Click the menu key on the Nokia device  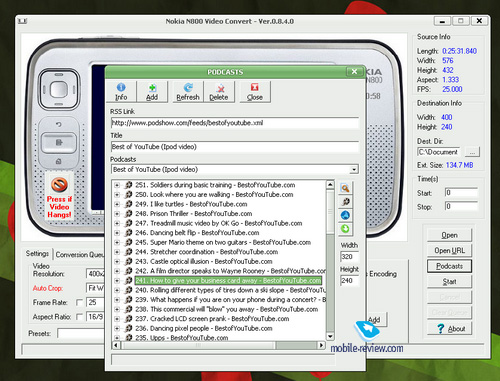coord(59,143)
